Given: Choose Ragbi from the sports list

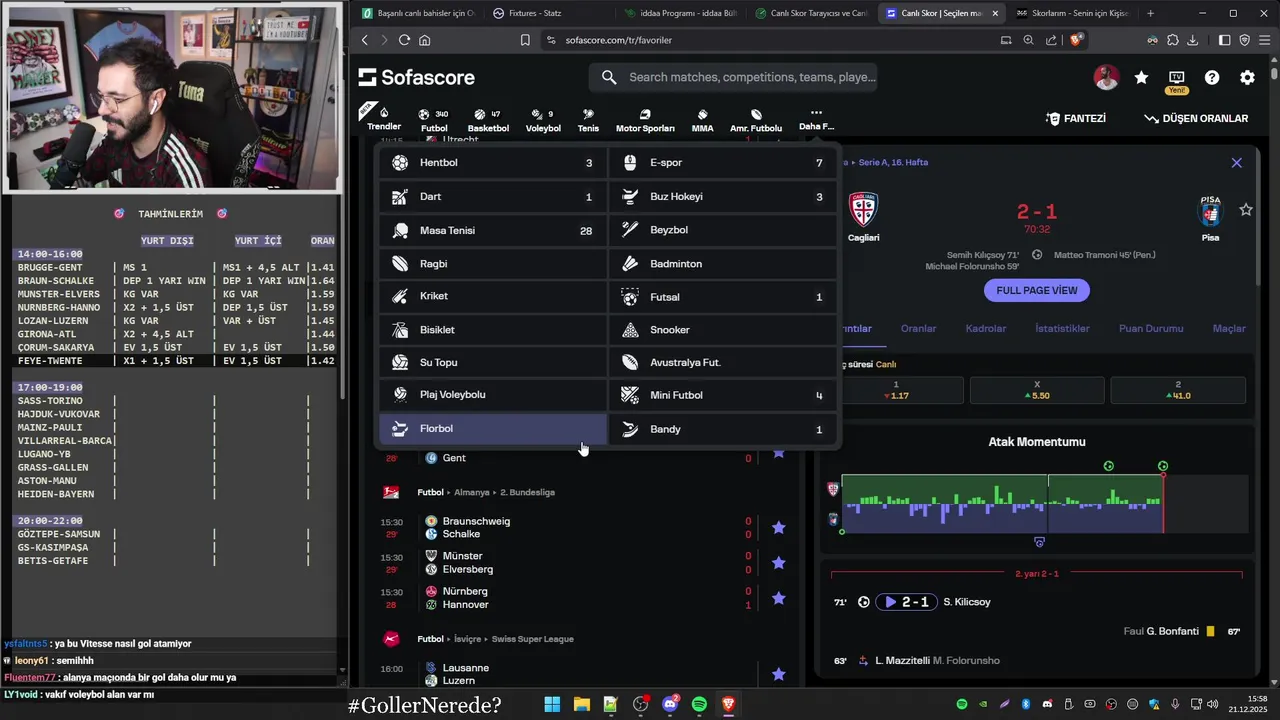Looking at the screenshot, I should [x=493, y=264].
